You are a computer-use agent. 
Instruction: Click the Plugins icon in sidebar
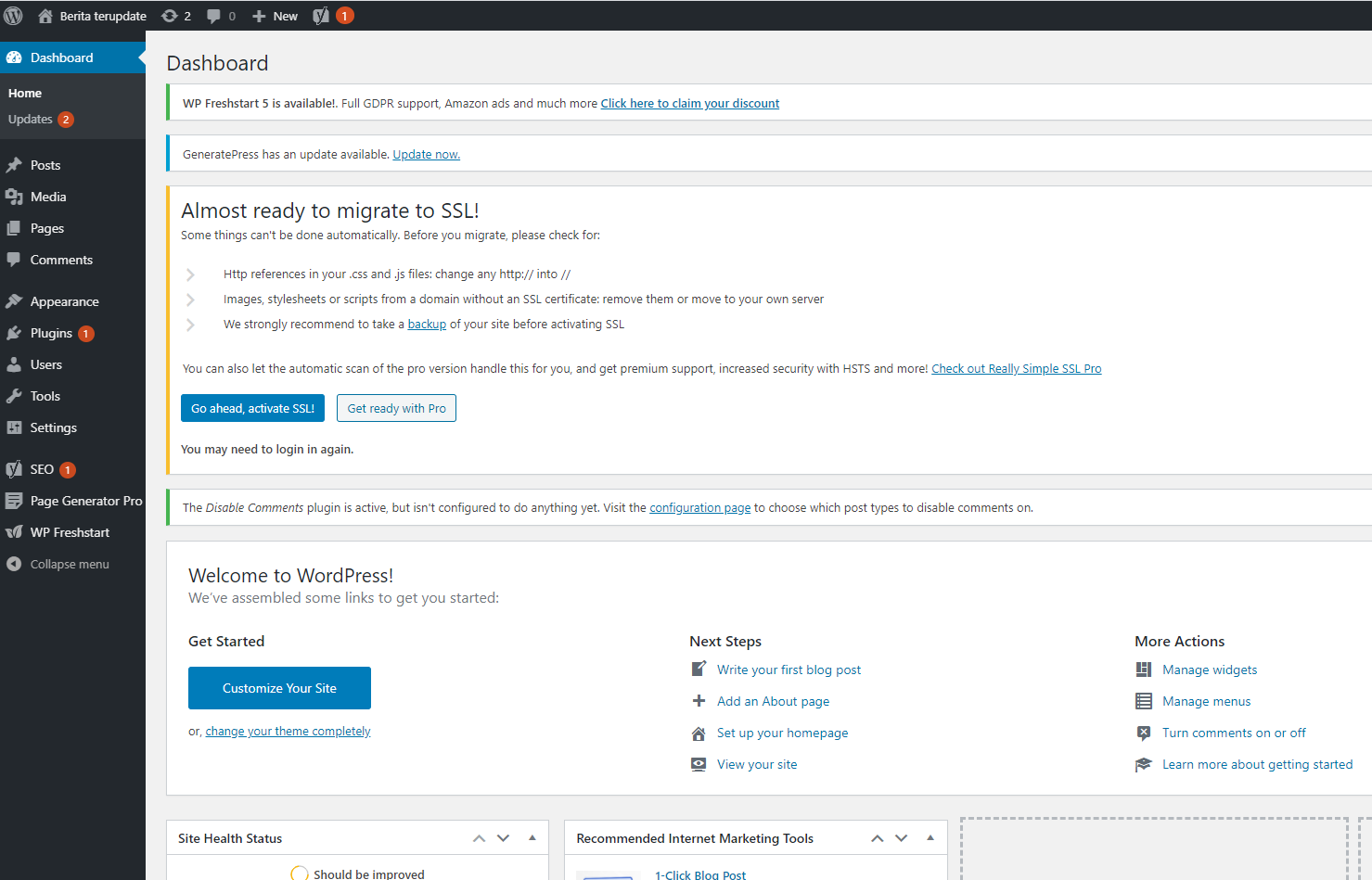14,333
